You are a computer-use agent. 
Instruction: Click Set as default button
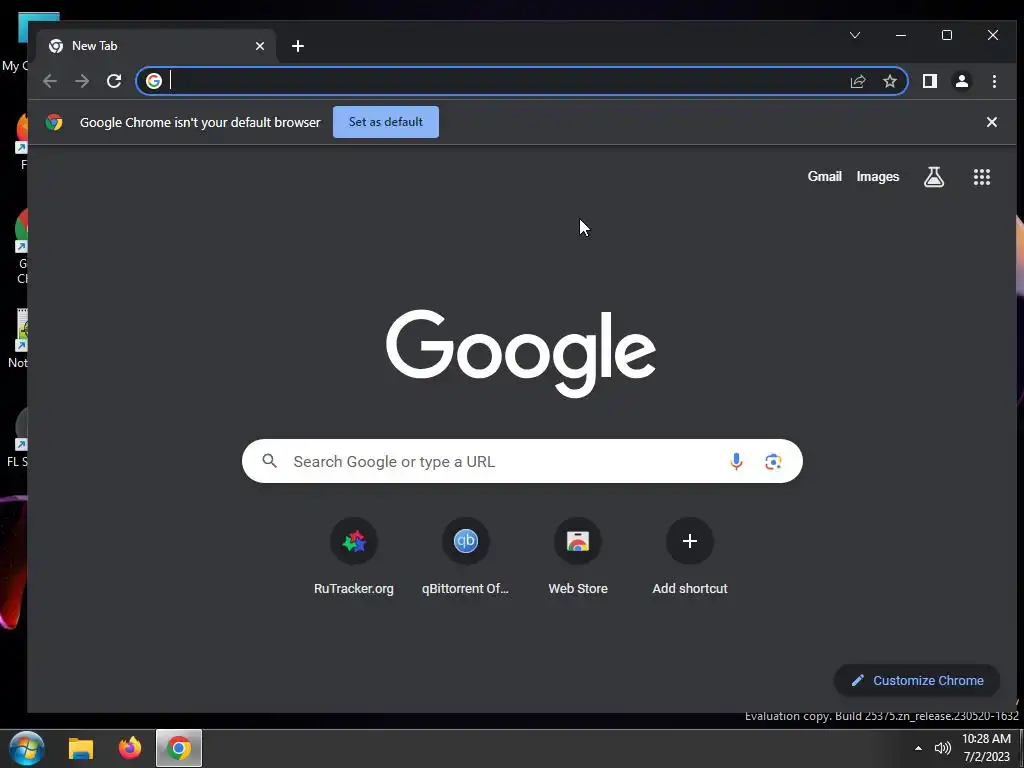point(386,122)
